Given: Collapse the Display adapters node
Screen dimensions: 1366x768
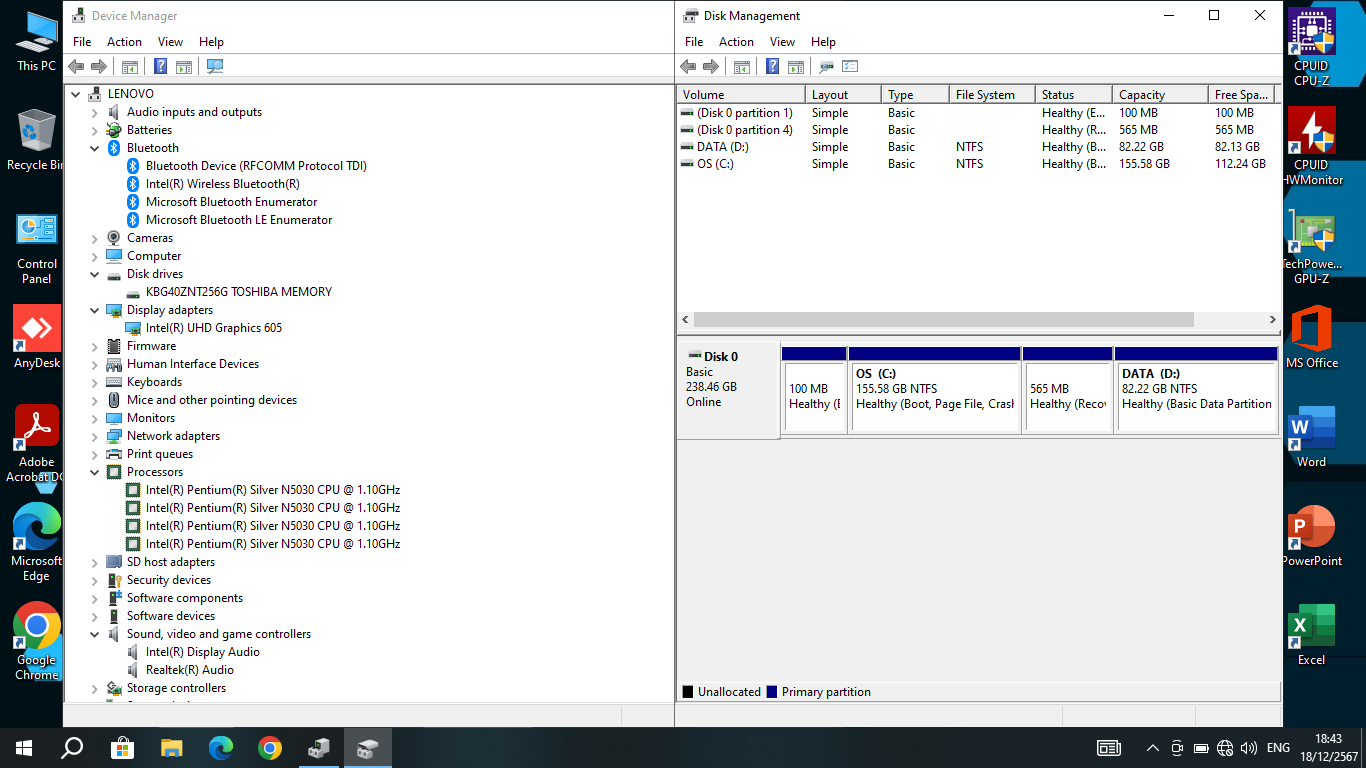Looking at the screenshot, I should 95,310.
